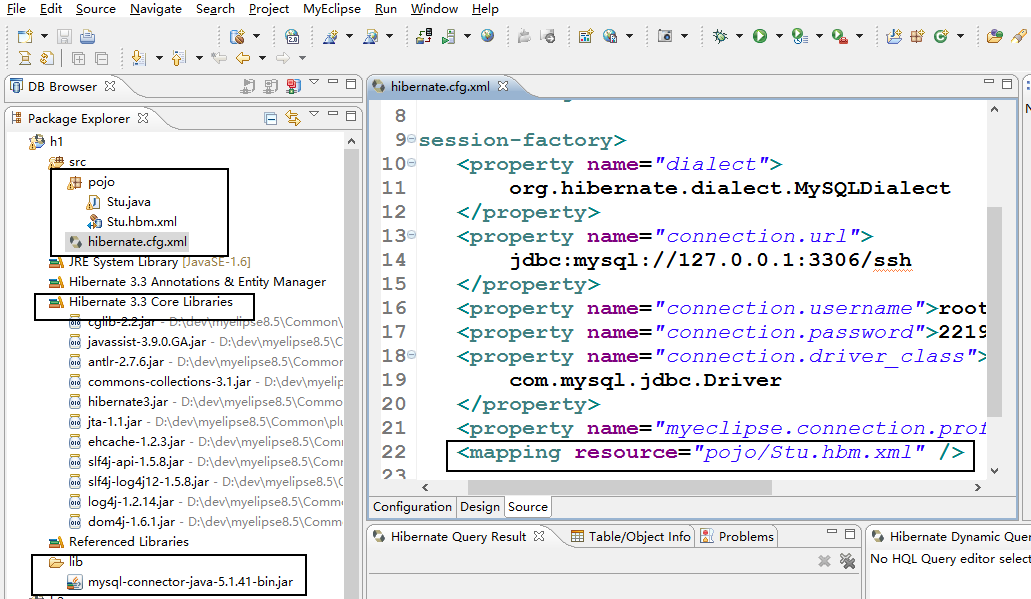
Task: Open the Package Explorer view menu triangle
Action: pos(314,114)
